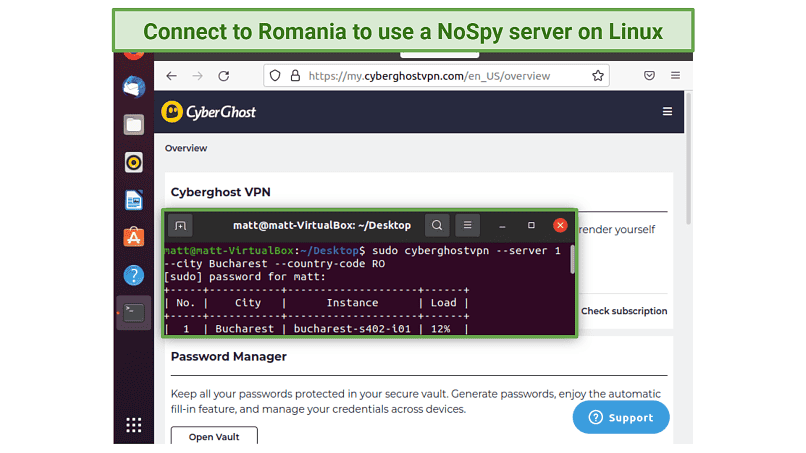Click the Bucharest city cell in terminal

(x=245, y=329)
